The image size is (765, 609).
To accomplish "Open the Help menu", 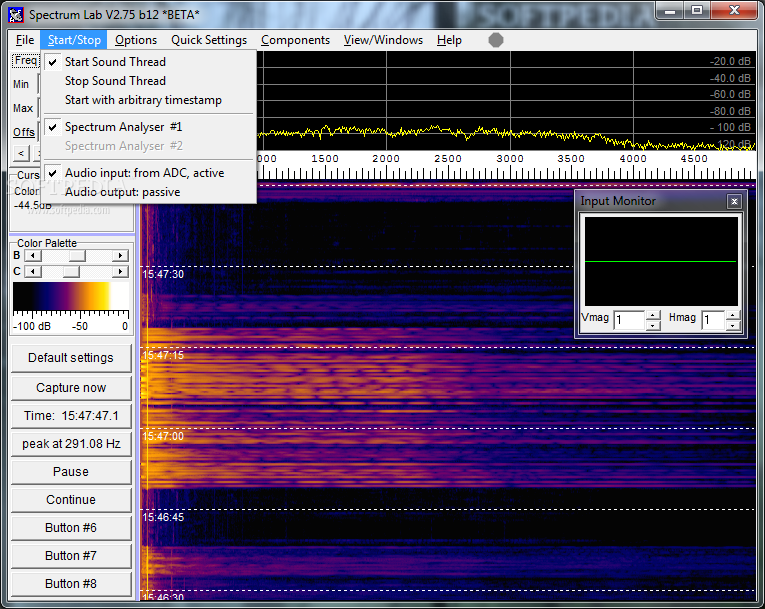I will point(449,40).
